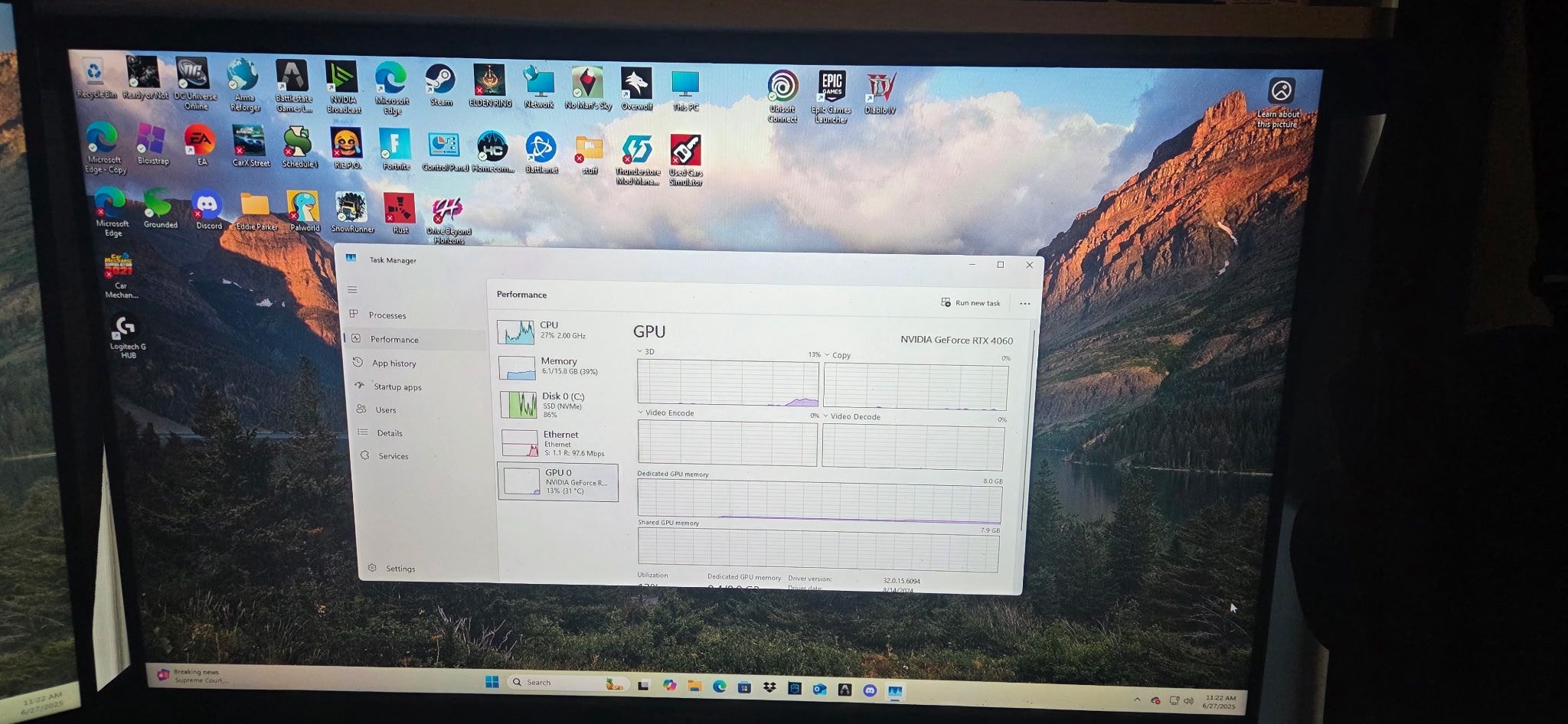1568x724 pixels.
Task: Select the SnowRunner desktop icon
Action: tap(352, 212)
